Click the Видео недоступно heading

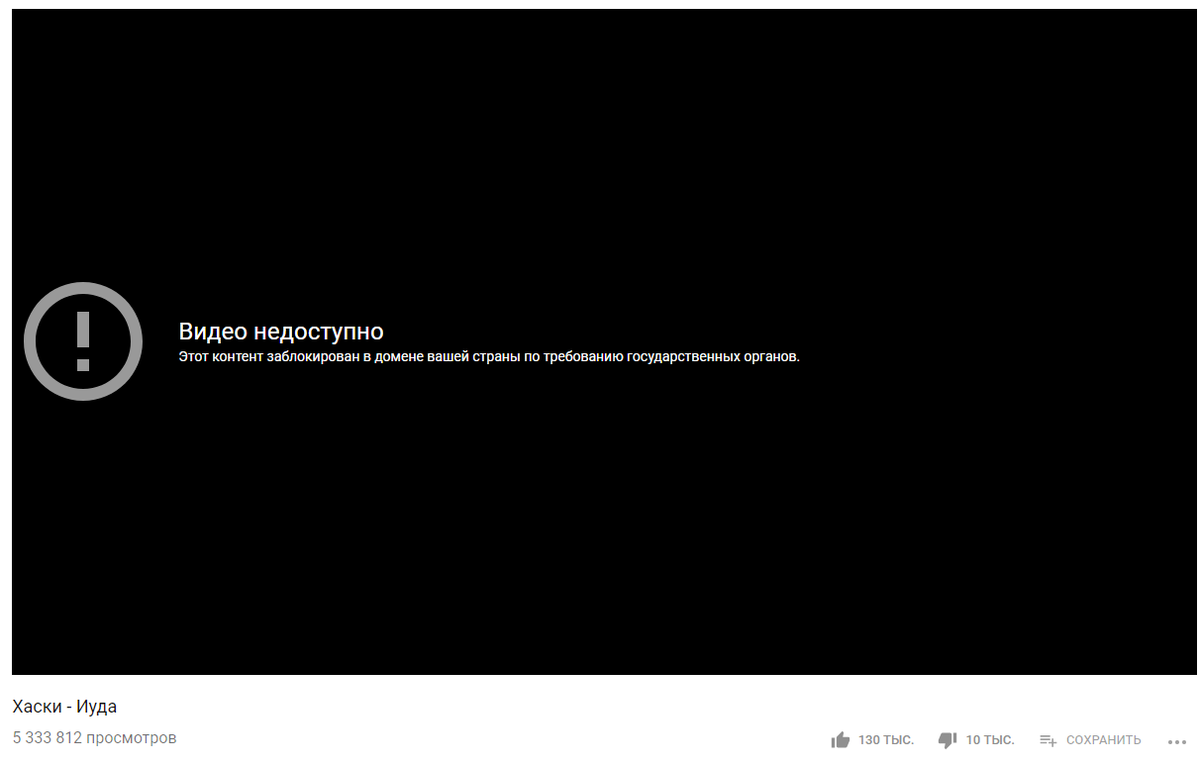click(281, 331)
